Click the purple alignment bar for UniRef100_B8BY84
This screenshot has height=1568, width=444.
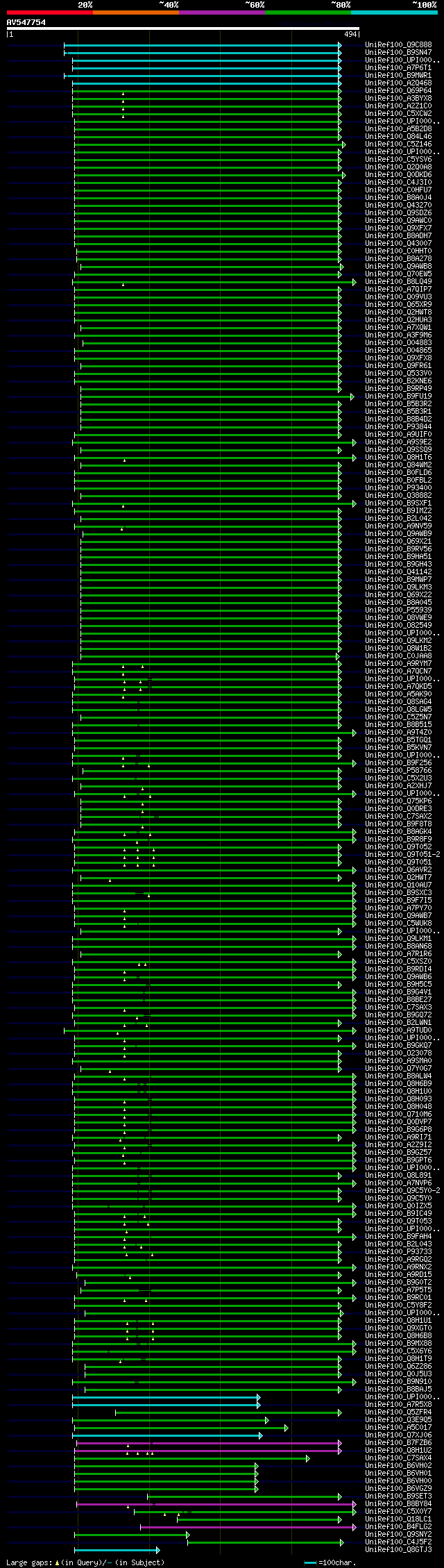(216, 1504)
